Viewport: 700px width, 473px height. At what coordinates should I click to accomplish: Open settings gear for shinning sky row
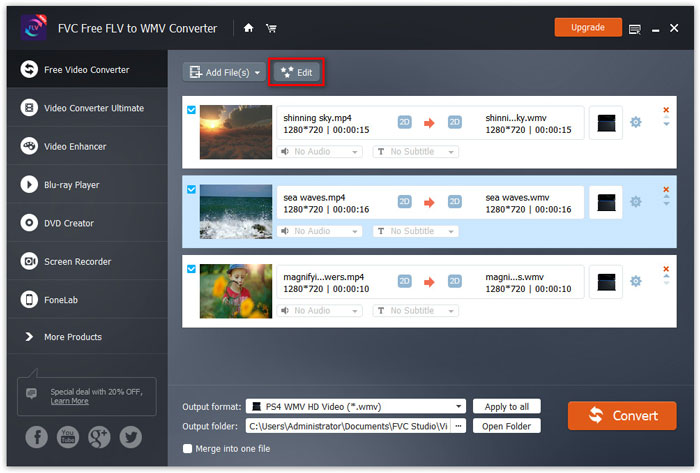point(635,122)
